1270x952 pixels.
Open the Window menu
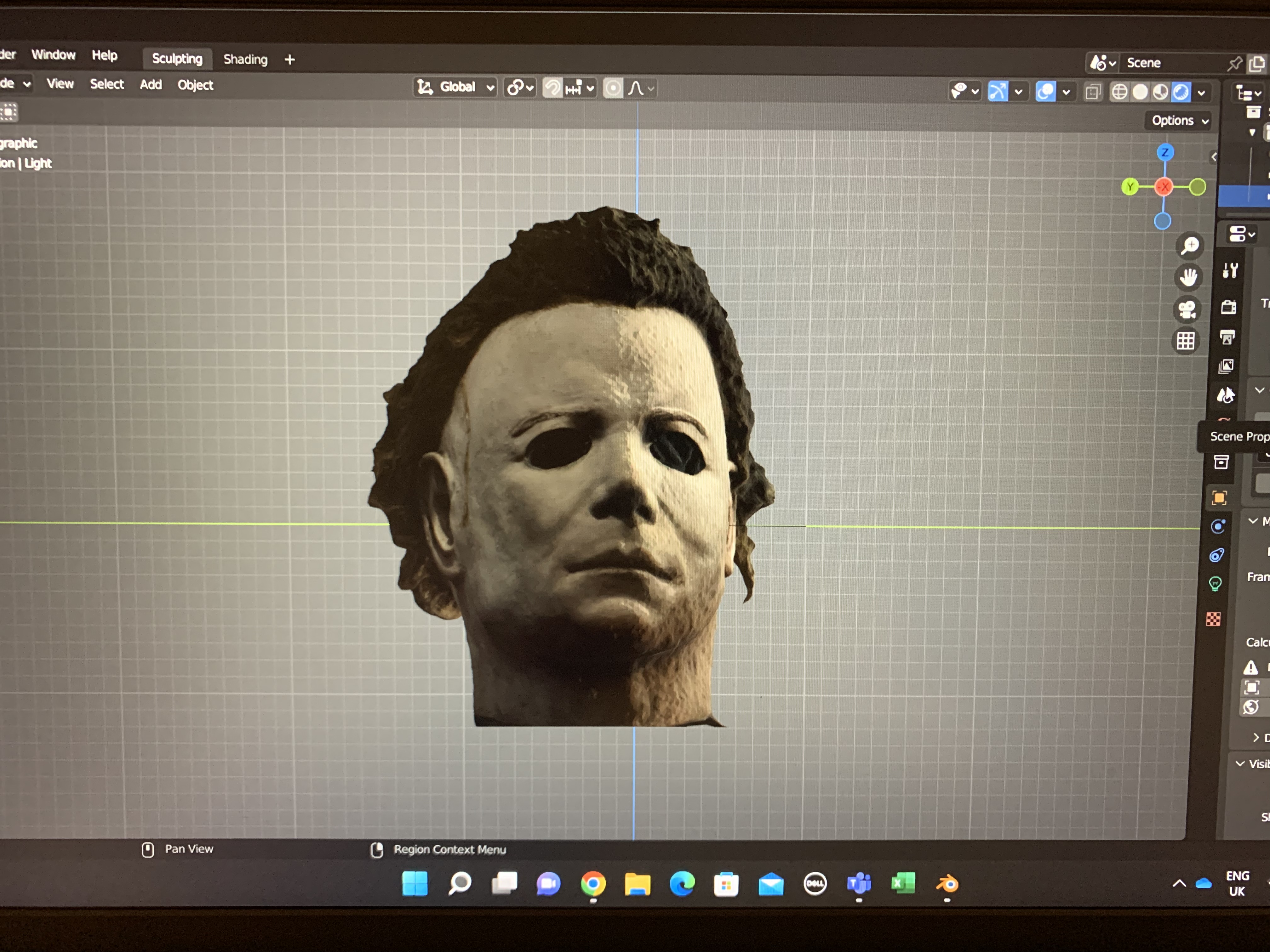point(54,55)
